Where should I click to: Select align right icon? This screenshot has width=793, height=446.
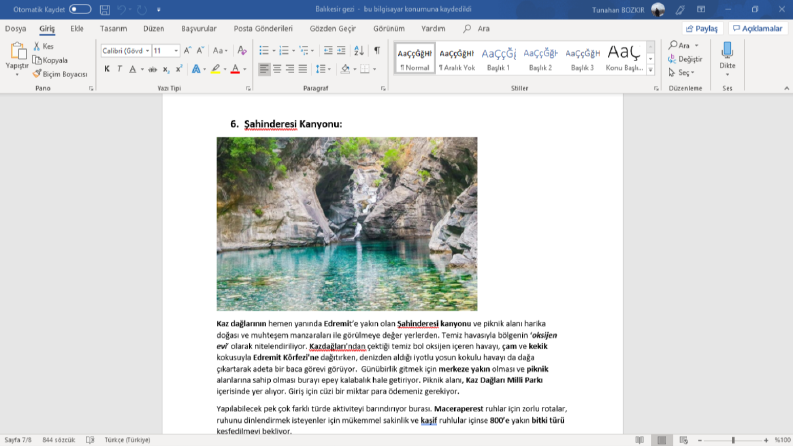pos(290,69)
